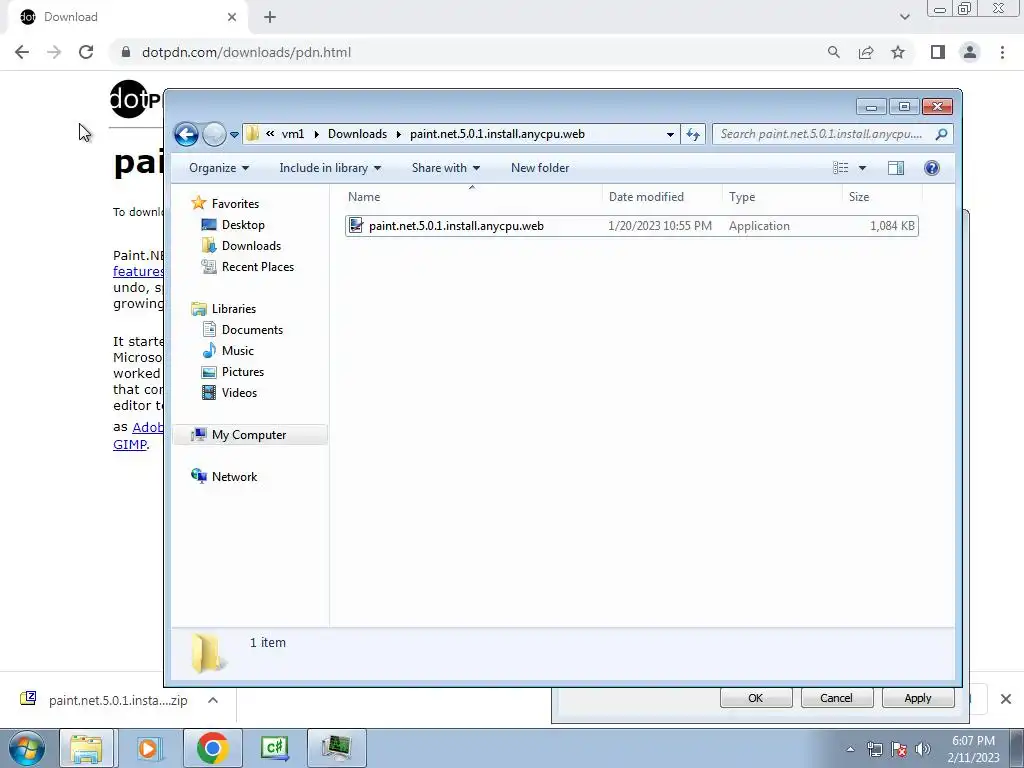Create a New folder
This screenshot has width=1024, height=768.
click(540, 168)
